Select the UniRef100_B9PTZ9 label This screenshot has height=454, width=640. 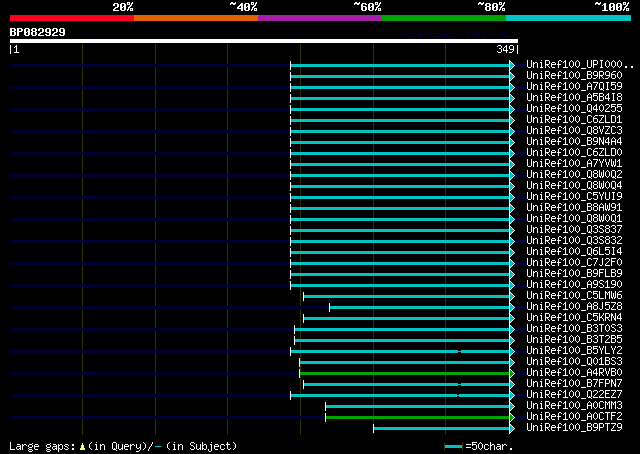(574, 428)
